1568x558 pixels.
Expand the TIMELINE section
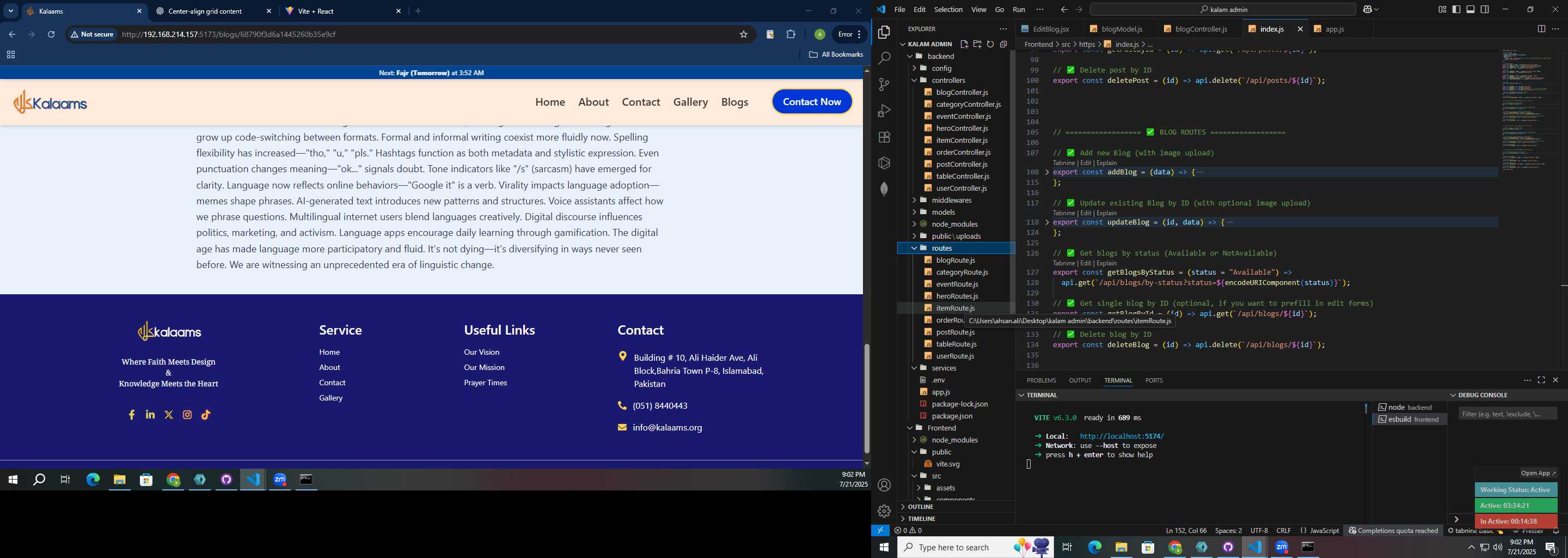(957, 518)
